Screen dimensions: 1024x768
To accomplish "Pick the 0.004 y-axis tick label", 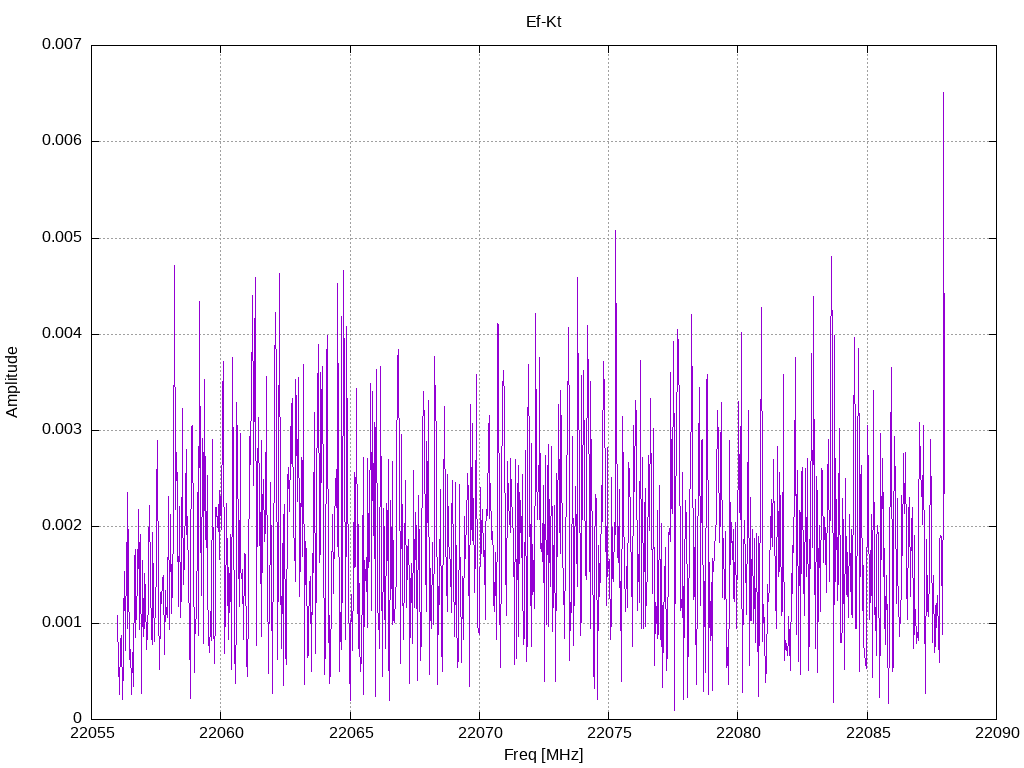I will pyautogui.click(x=61, y=334).
